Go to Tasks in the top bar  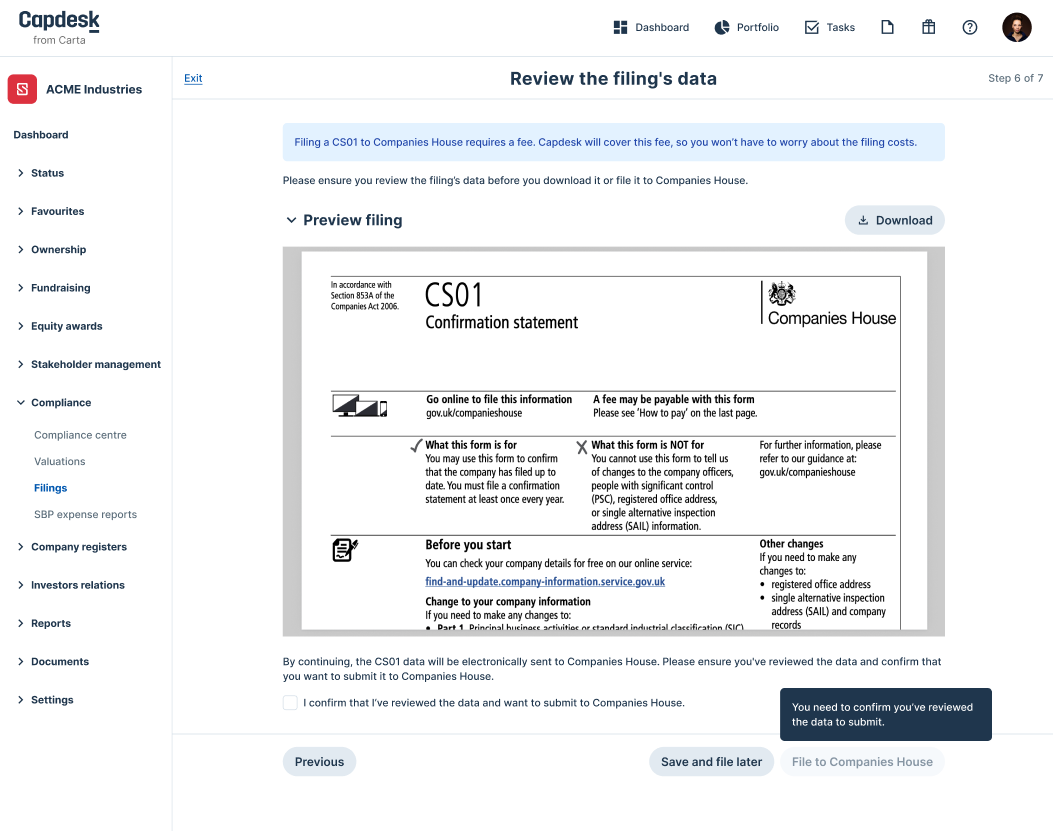coord(829,27)
